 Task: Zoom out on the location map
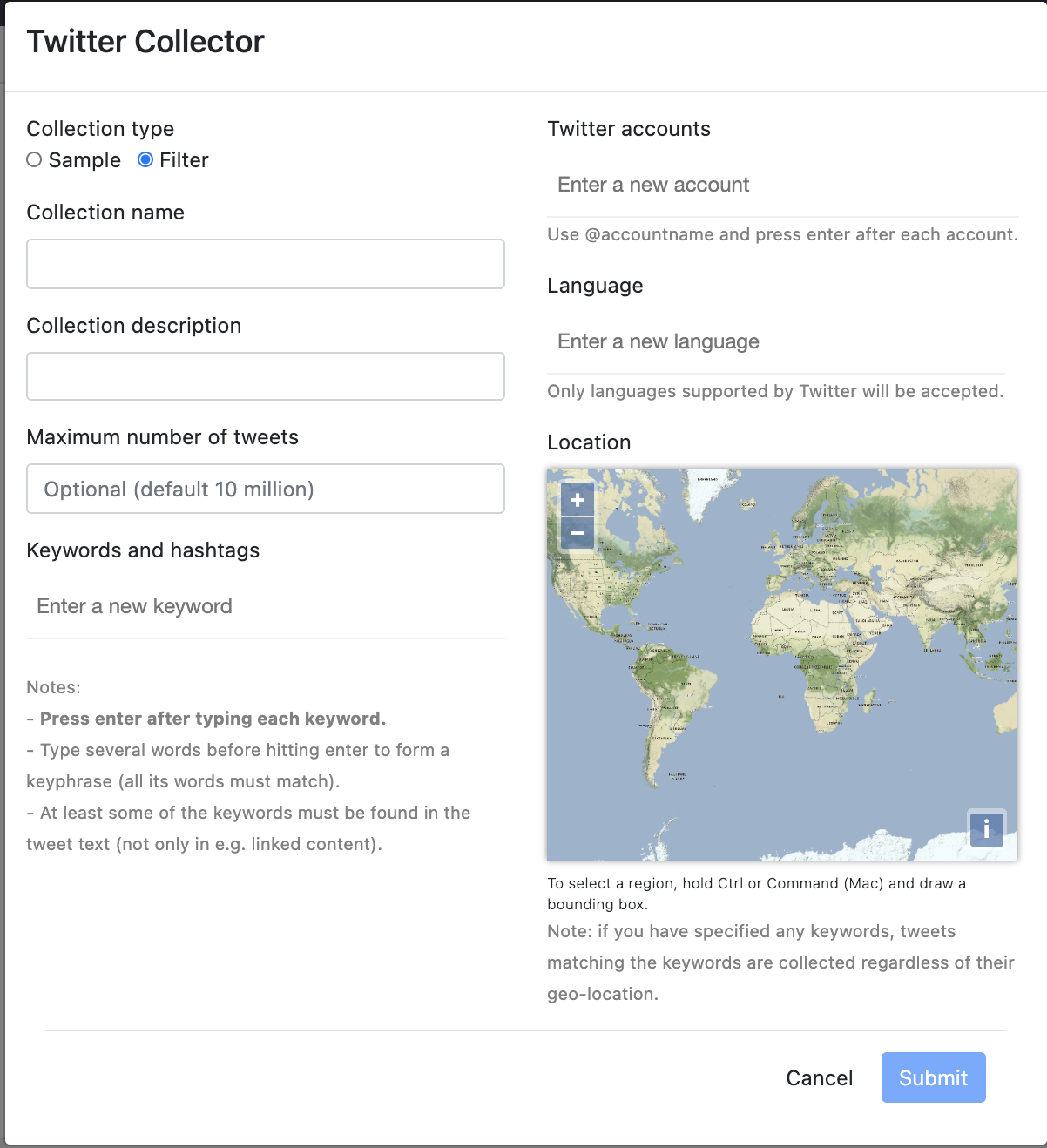point(578,532)
